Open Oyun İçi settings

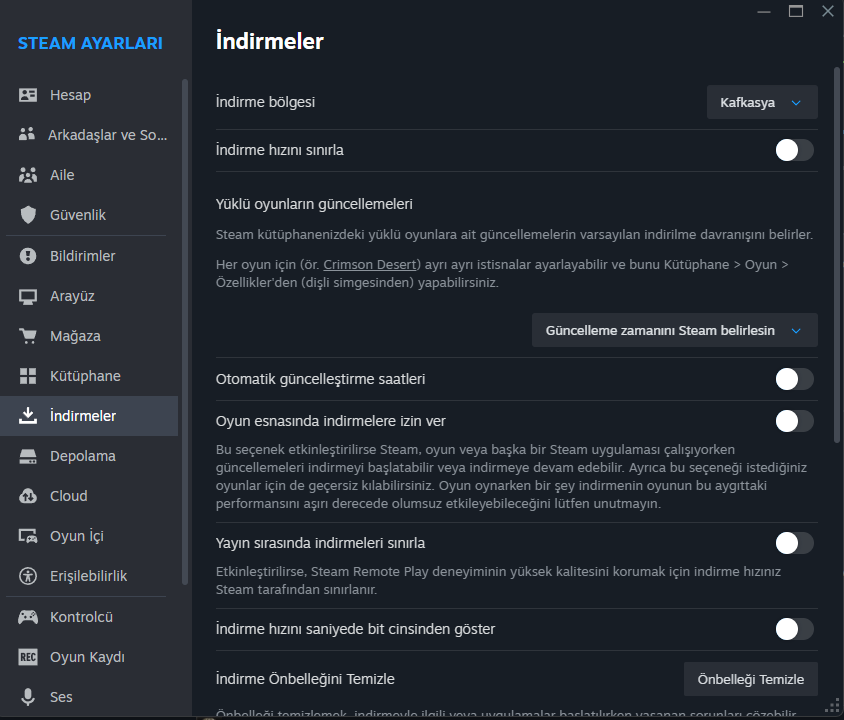89,536
